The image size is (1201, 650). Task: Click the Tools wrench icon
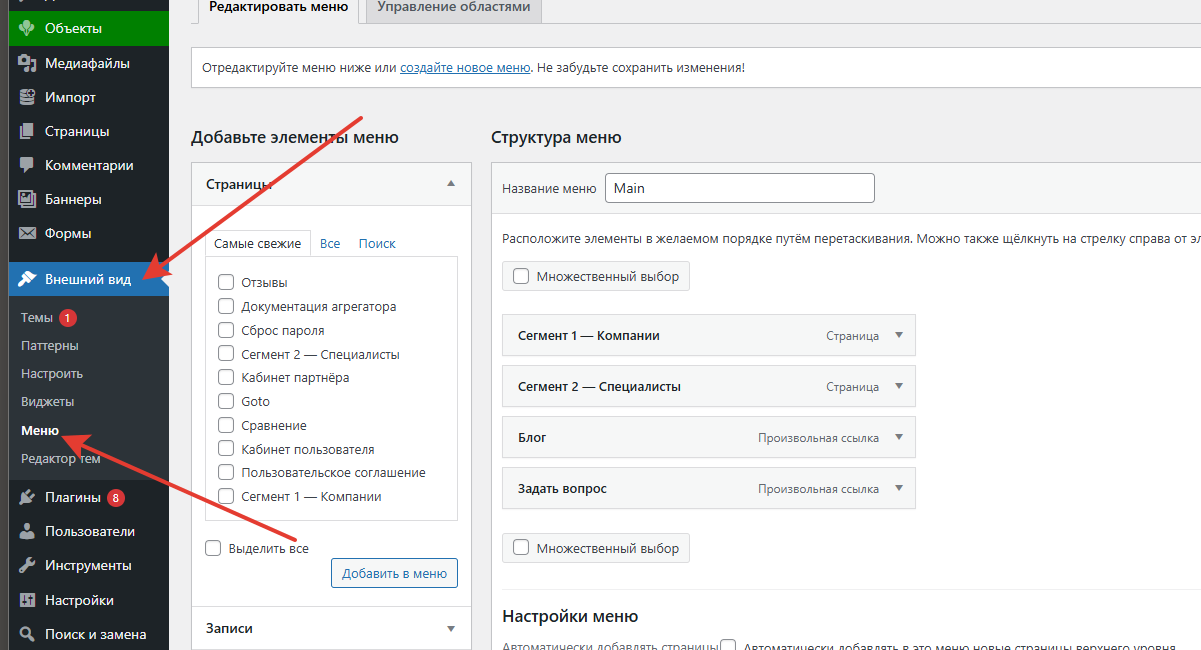27,566
